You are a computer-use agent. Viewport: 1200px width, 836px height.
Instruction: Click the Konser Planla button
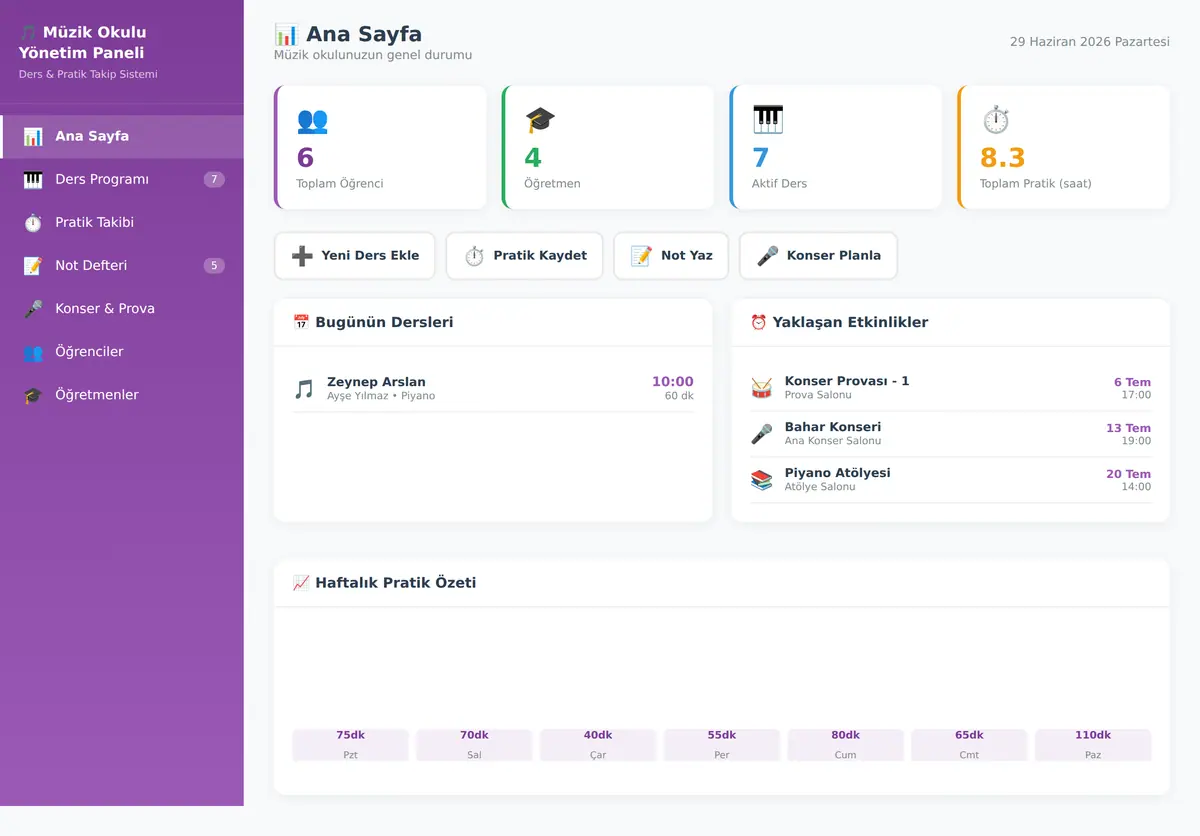tap(818, 256)
